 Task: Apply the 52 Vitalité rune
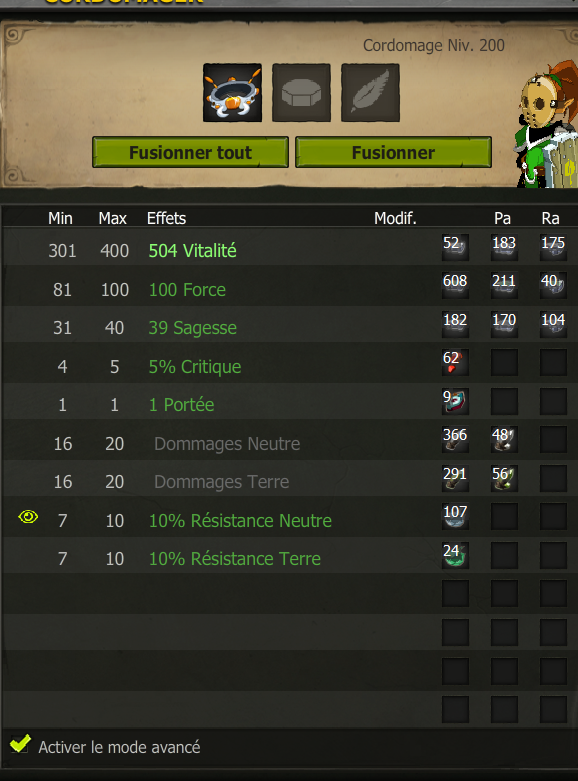(455, 247)
